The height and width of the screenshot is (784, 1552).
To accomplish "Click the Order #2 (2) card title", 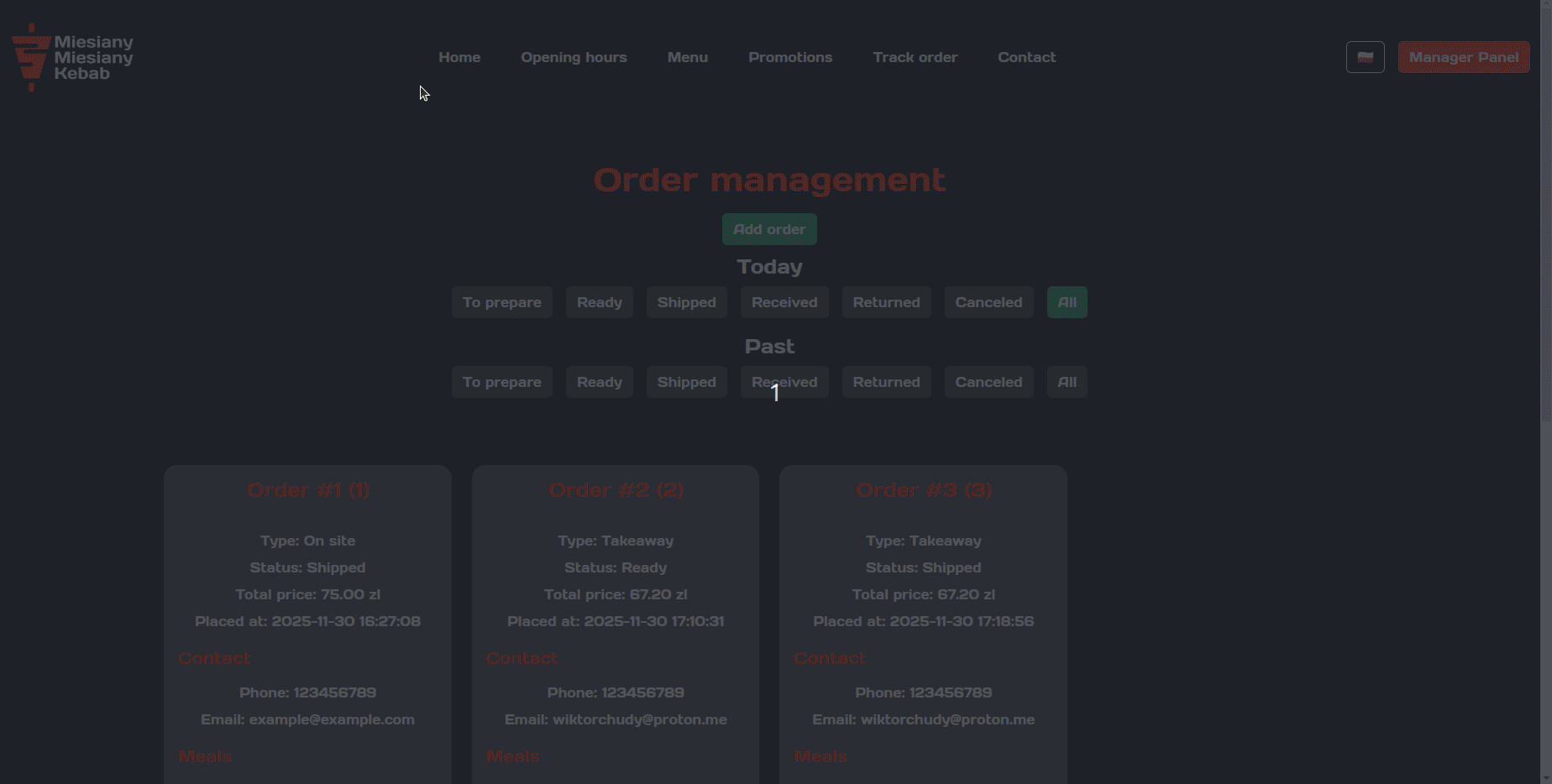I will (x=616, y=490).
